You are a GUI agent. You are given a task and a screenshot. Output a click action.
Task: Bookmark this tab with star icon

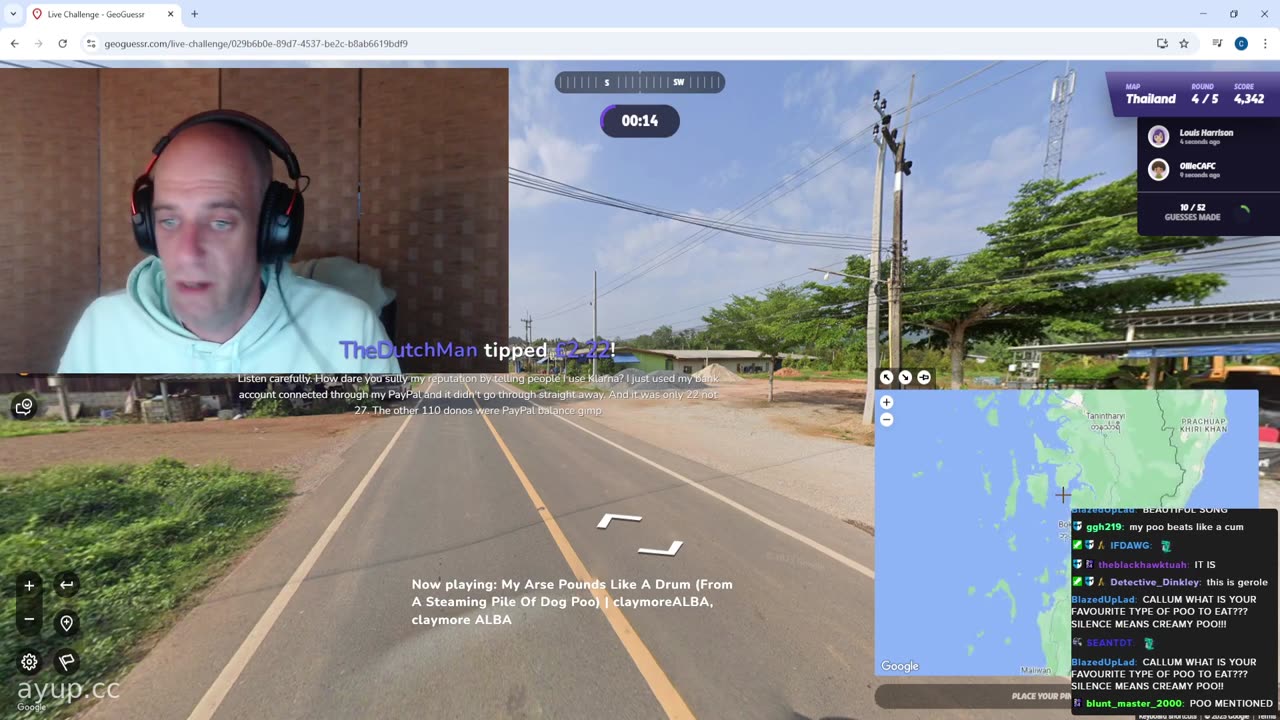point(1184,43)
